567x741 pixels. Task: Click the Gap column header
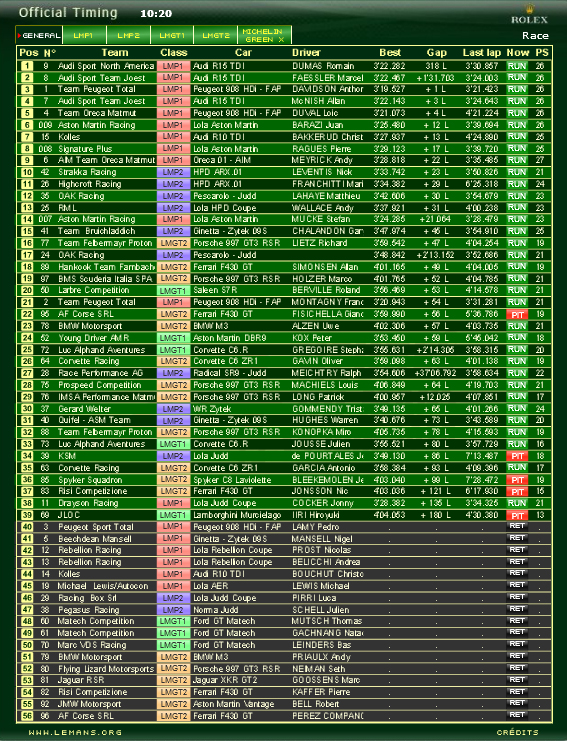click(x=437, y=52)
